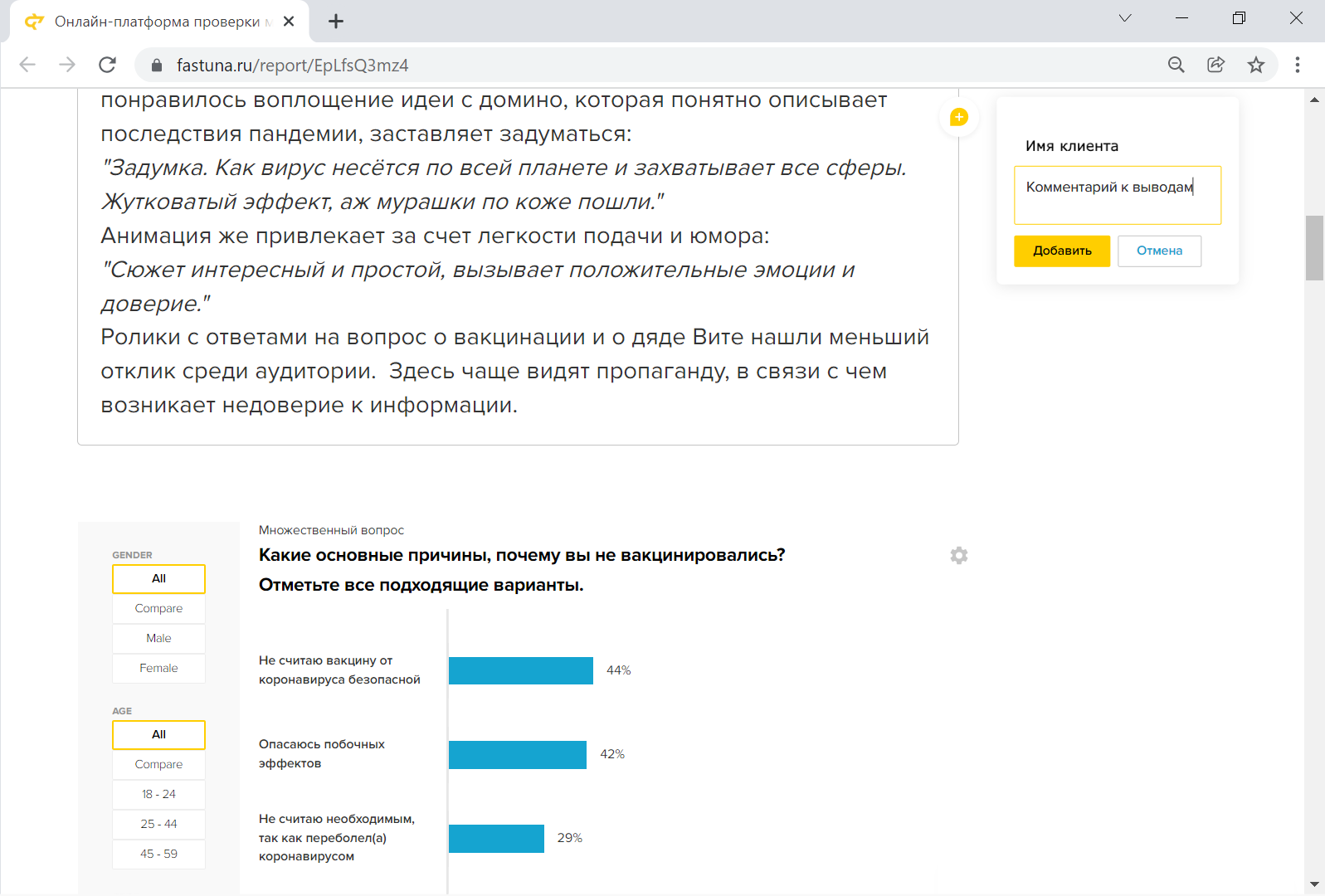Reload the page with refresh icon
Screen dimensions: 1325x896
click(107, 65)
